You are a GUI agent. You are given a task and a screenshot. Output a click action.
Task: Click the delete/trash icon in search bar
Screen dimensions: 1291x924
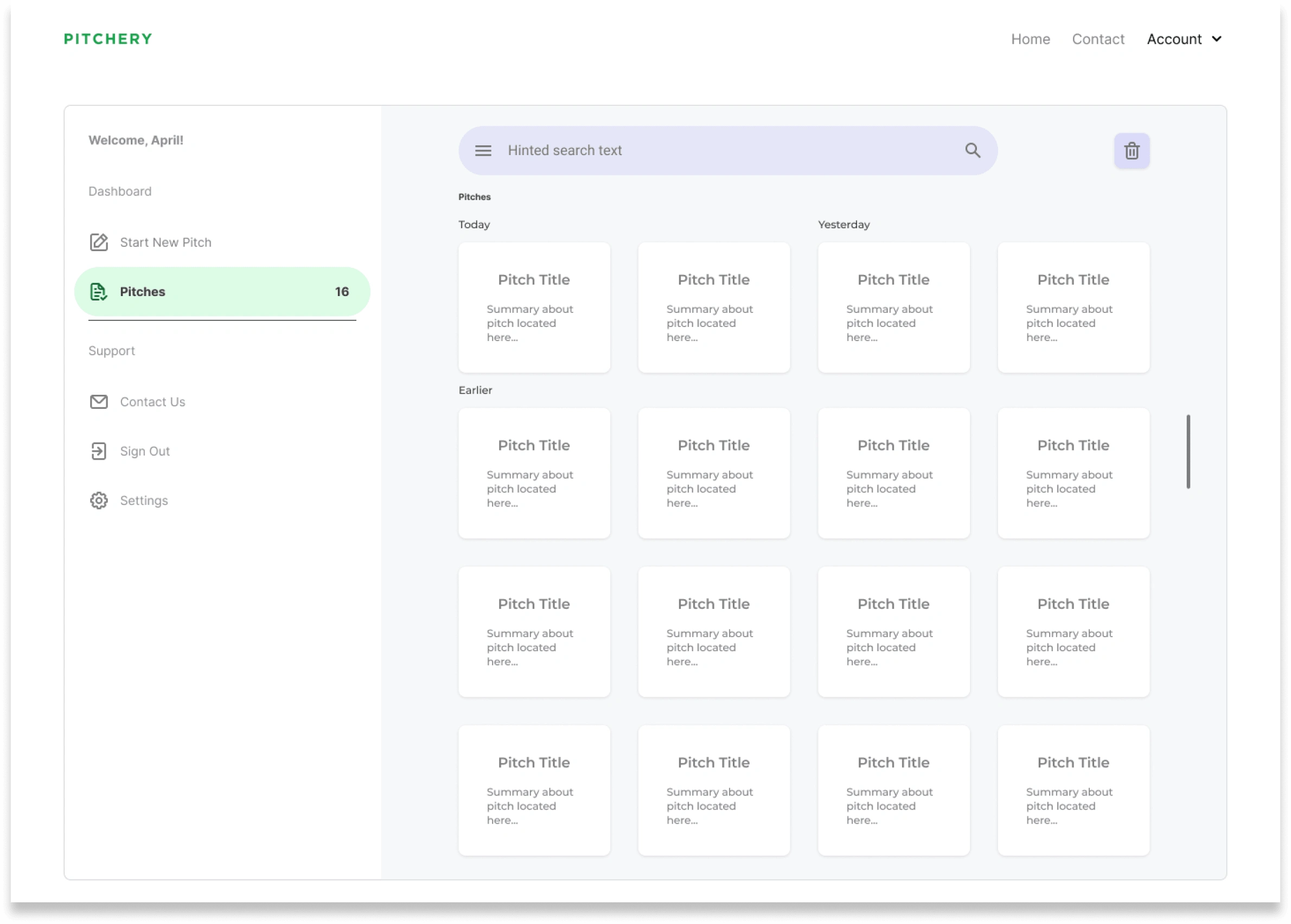click(x=1132, y=150)
